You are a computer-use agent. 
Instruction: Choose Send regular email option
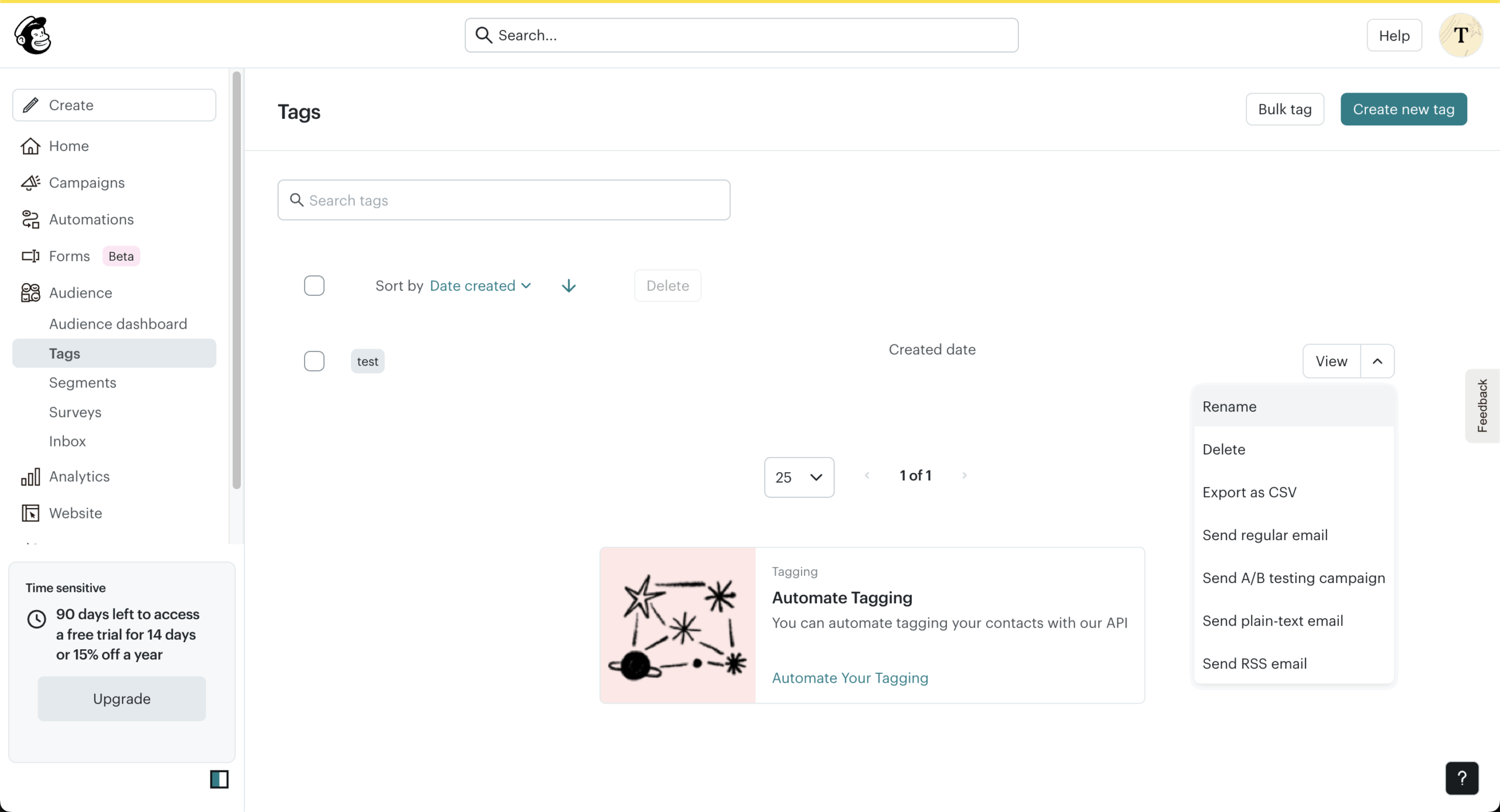1294,535
